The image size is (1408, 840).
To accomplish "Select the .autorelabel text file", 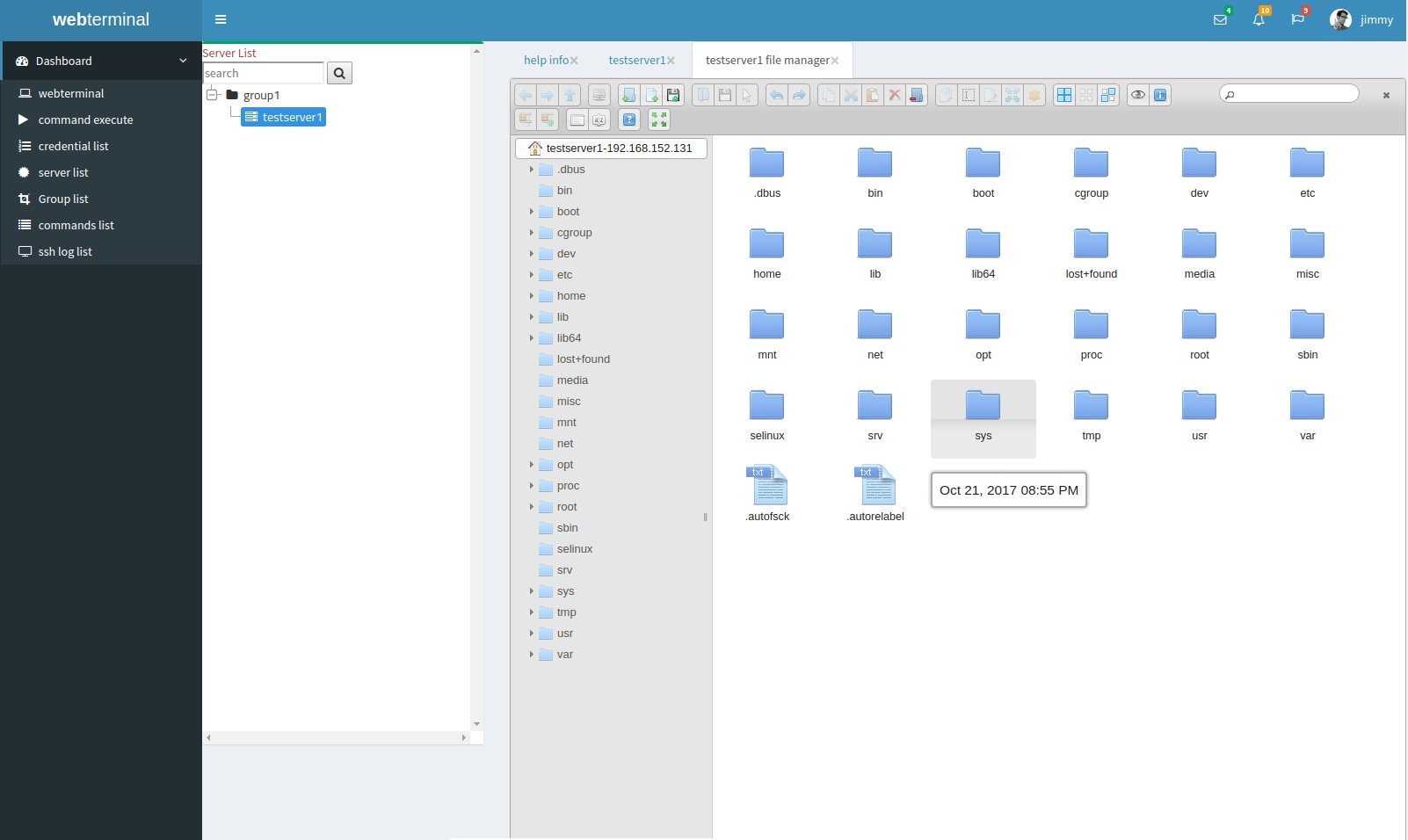I will coord(875,493).
